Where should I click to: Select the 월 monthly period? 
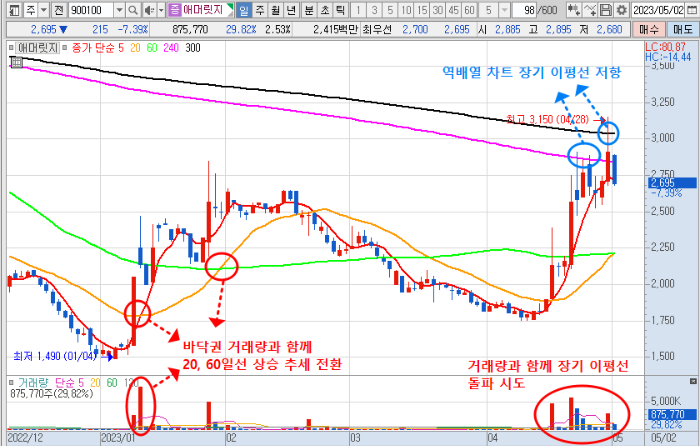click(x=276, y=10)
